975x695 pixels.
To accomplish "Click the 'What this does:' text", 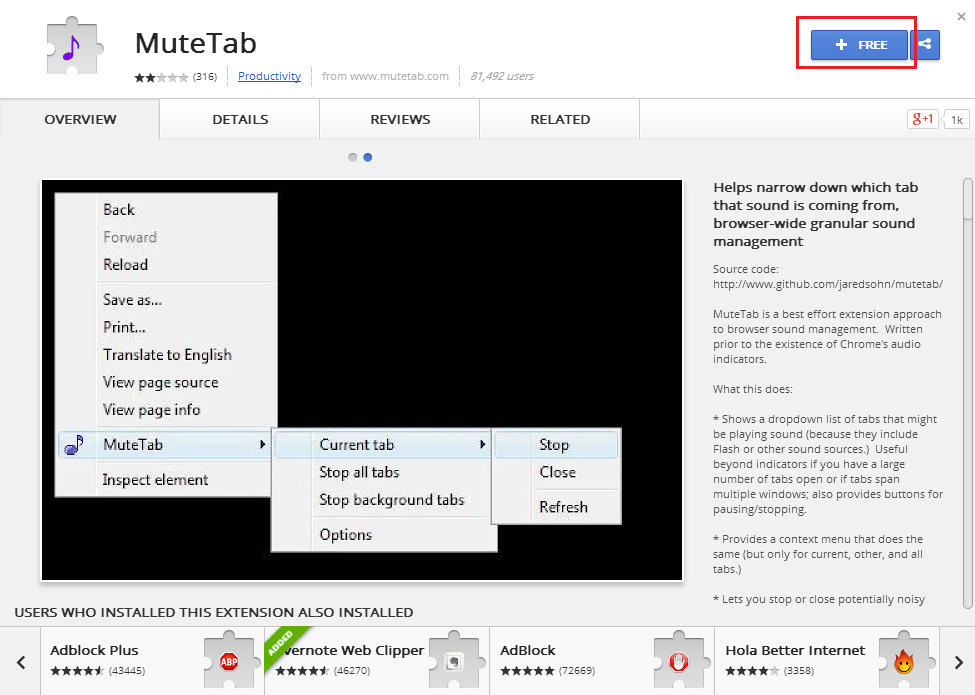I will [753, 389].
